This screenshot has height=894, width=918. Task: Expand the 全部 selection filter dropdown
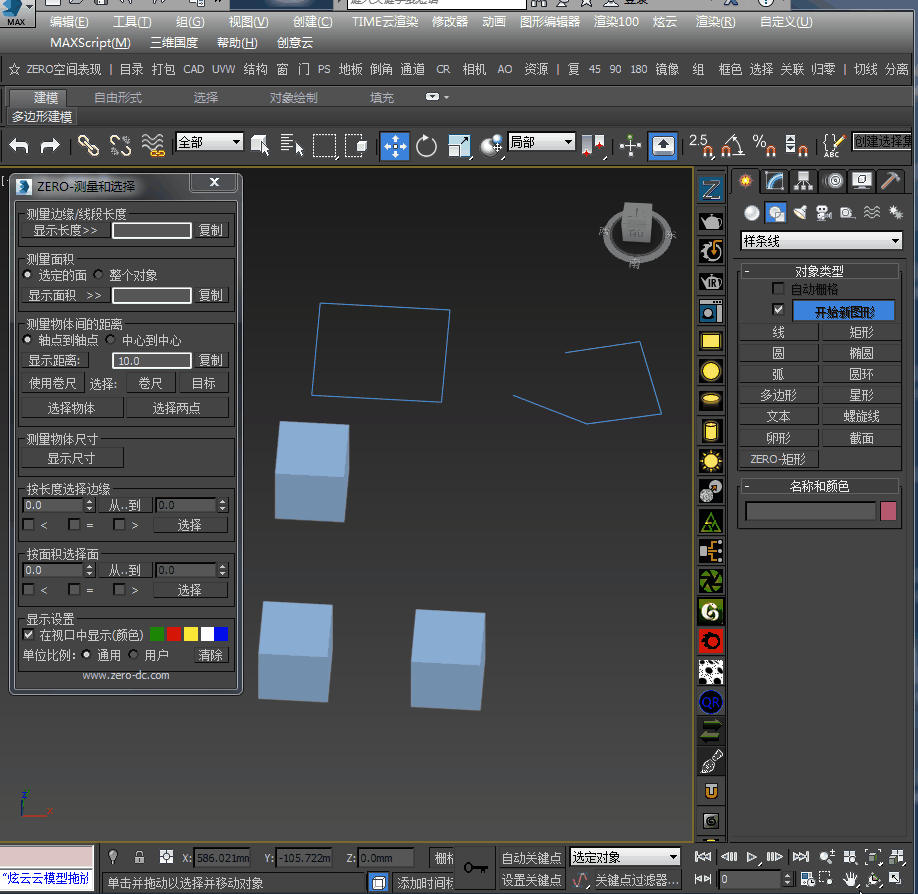coord(209,142)
